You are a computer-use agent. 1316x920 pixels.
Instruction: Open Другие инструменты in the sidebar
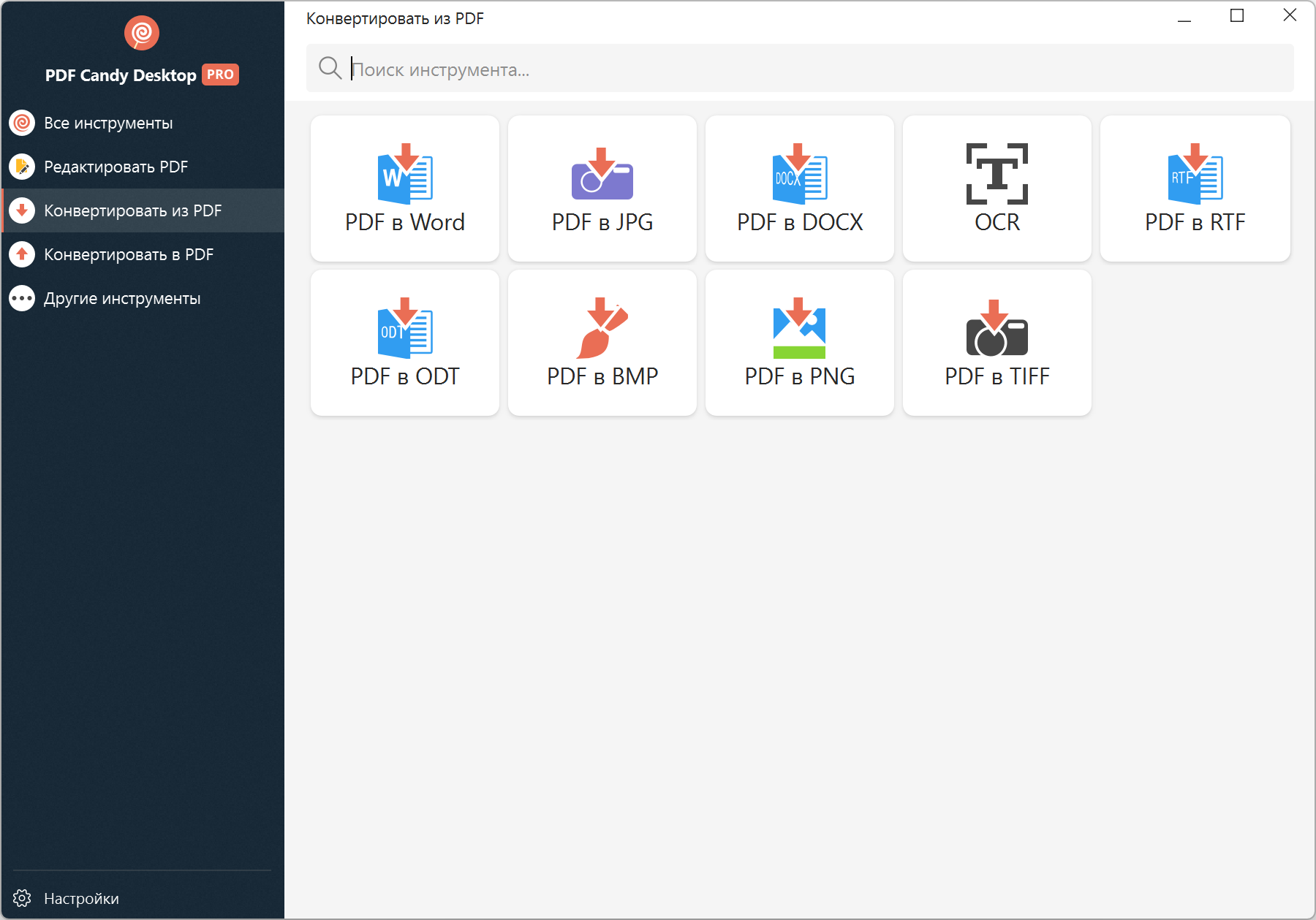pyautogui.click(x=143, y=298)
